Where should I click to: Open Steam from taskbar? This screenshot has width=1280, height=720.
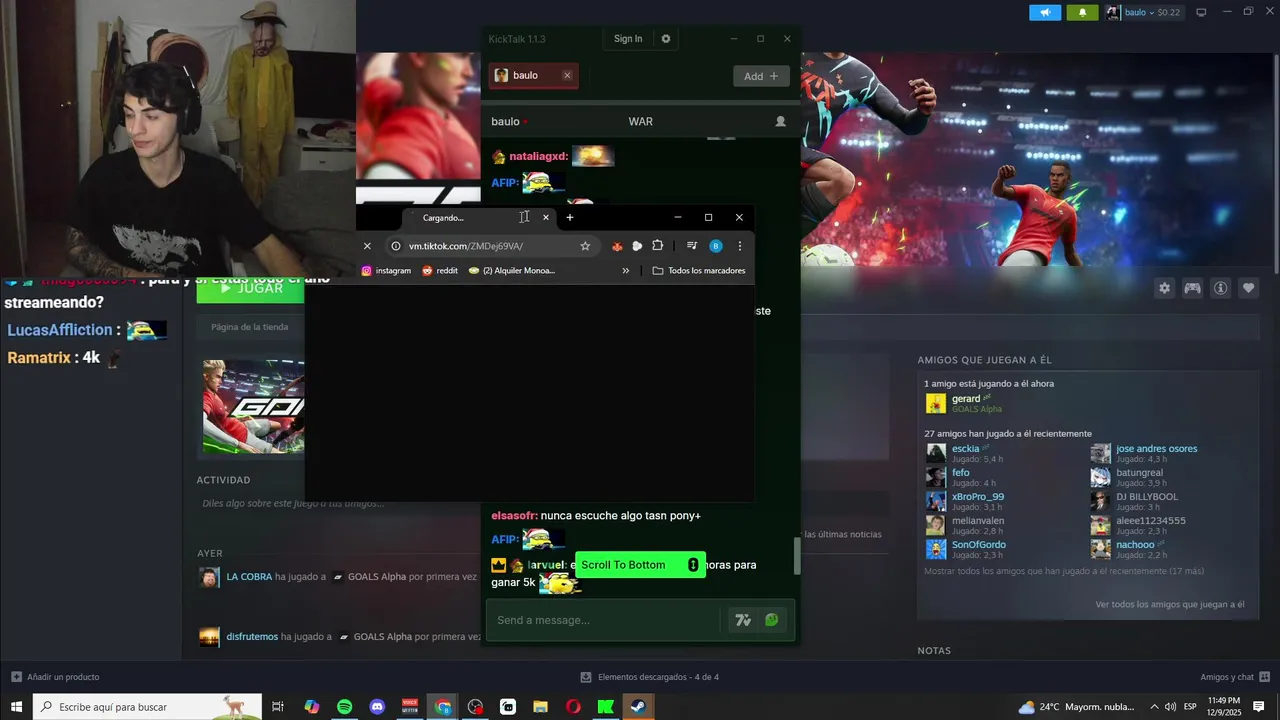(638, 706)
